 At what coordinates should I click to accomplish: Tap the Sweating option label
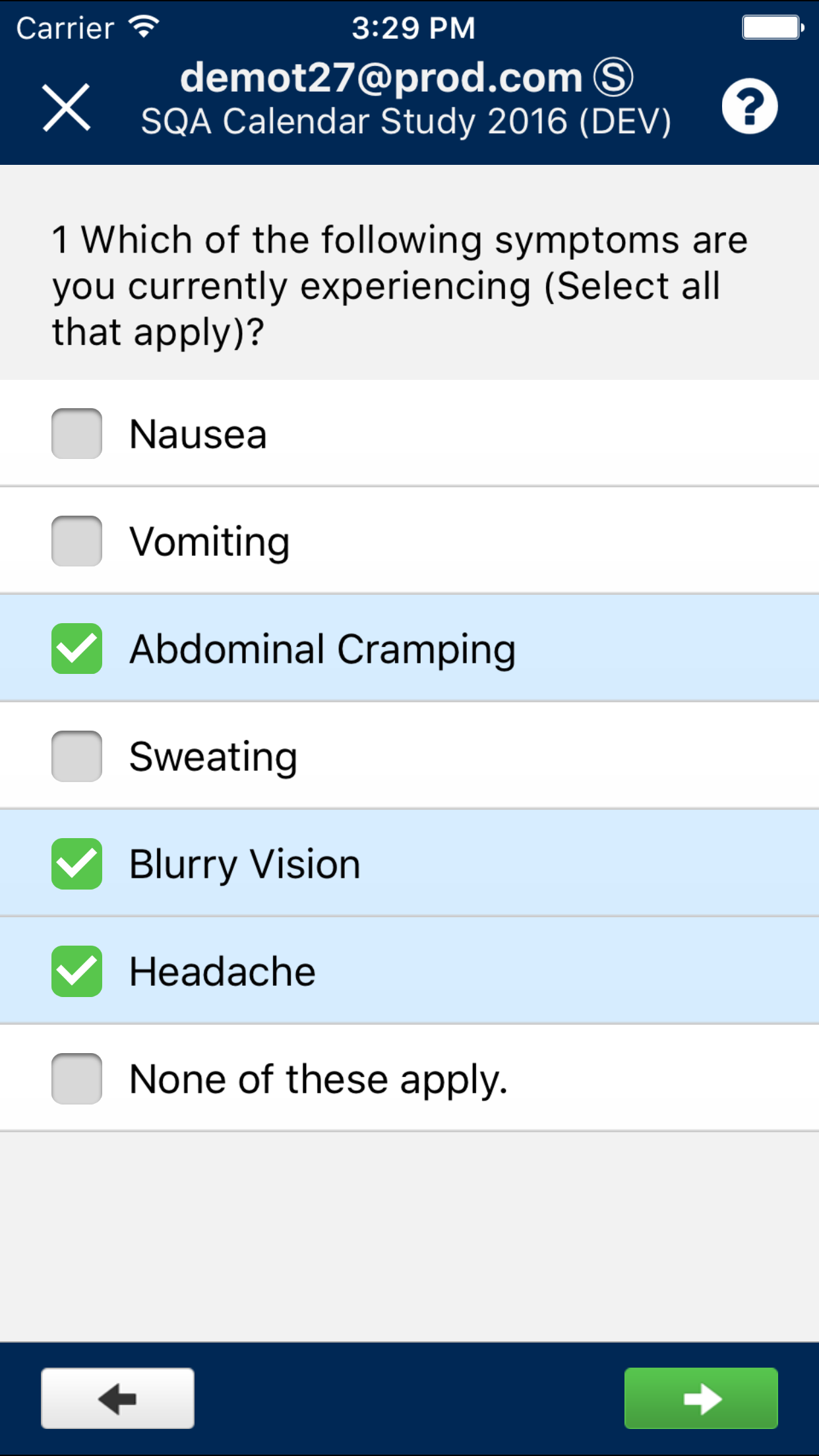[x=213, y=757]
